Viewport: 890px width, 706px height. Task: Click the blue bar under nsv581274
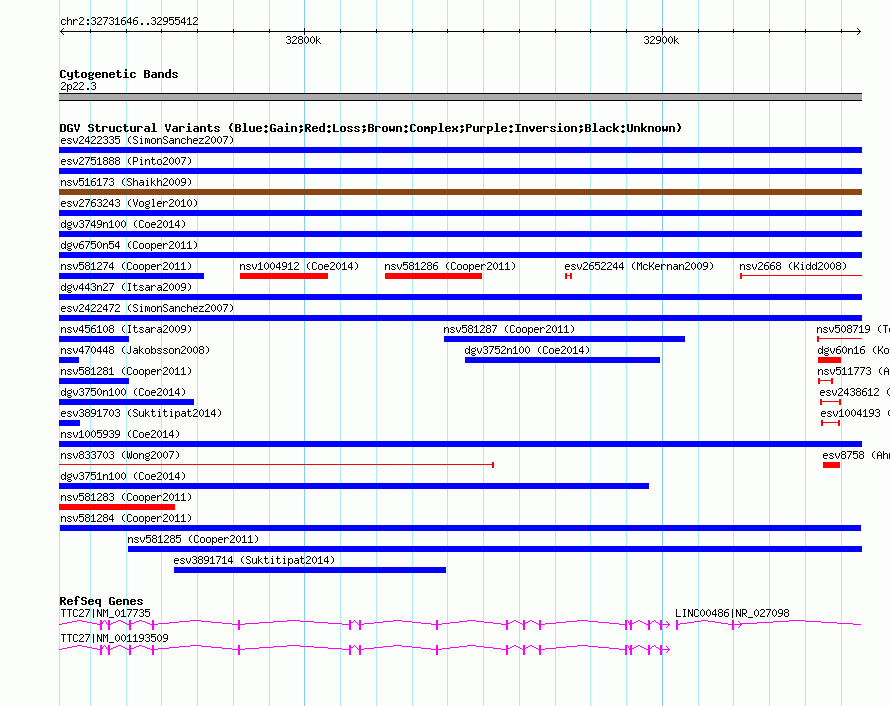pyautogui.click(x=131, y=276)
